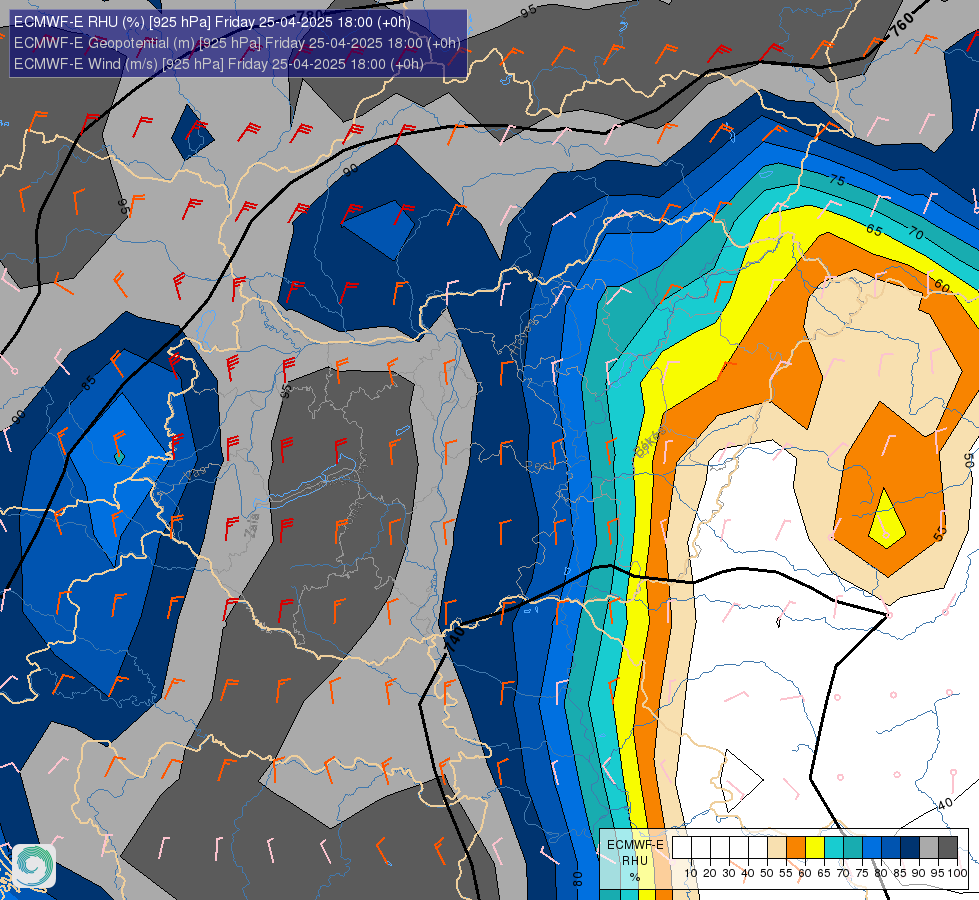This screenshot has height=900, width=979.
Task: Pick the orange 55–60 legend swatch
Action: coord(796,848)
